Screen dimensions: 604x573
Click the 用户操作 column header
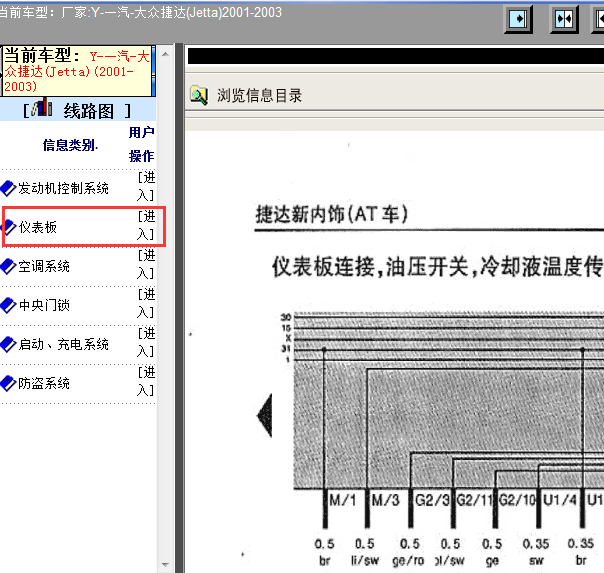pos(141,144)
